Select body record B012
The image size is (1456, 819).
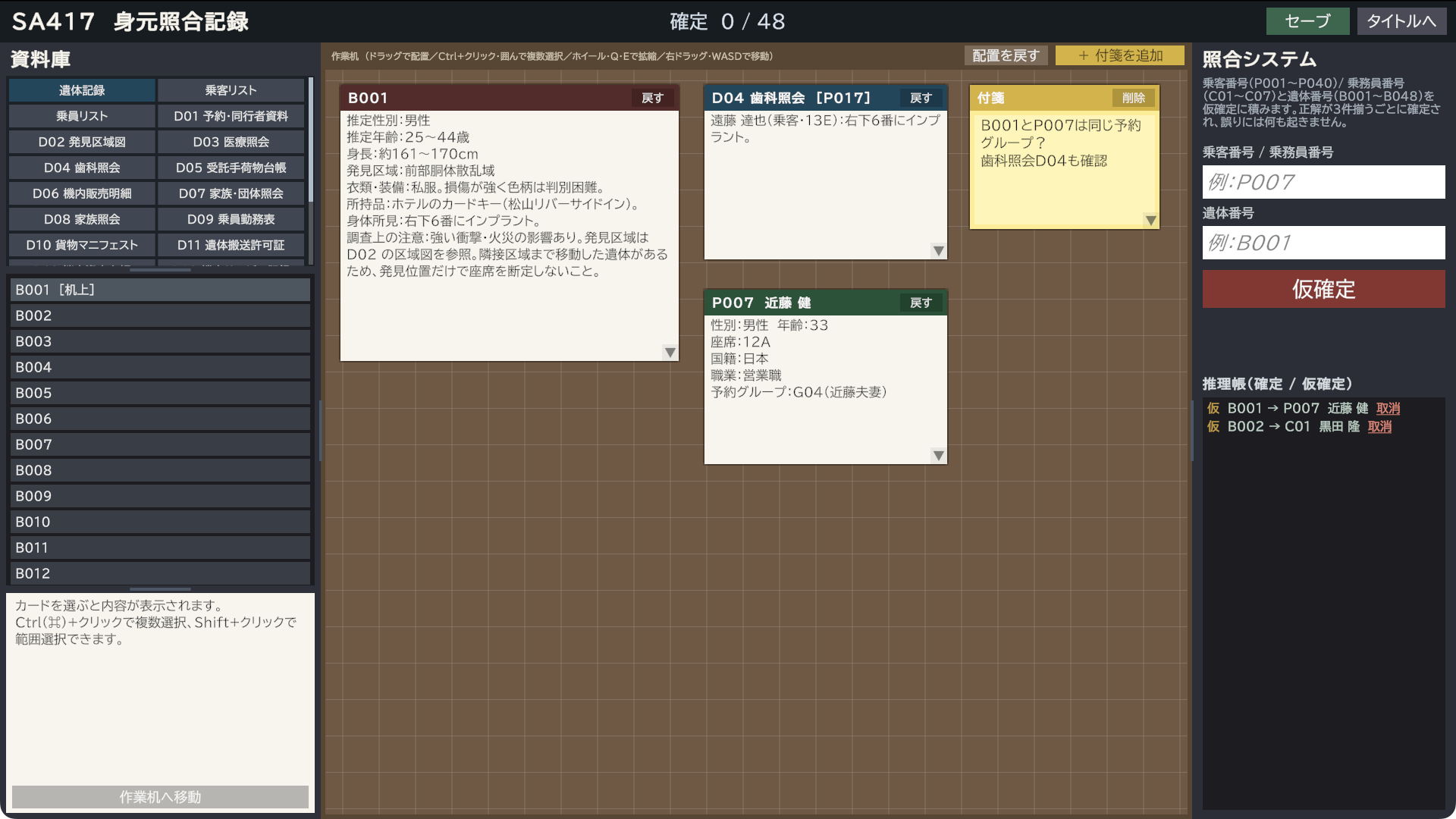pyautogui.click(x=160, y=573)
